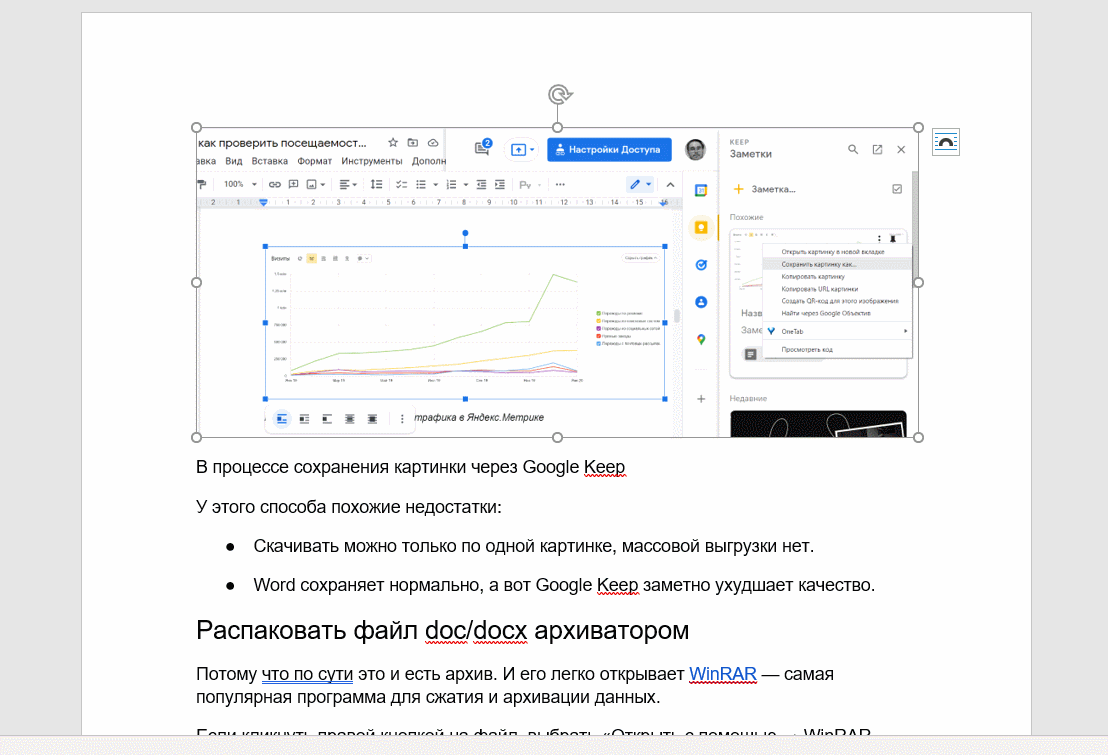This screenshot has height=755, width=1108.
Task: Click the add comment icon in the Docs toolbar
Action: click(293, 185)
